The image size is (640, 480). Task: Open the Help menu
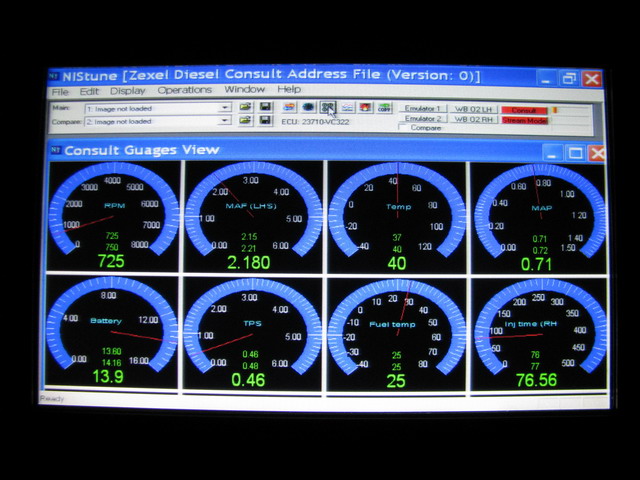click(x=289, y=89)
